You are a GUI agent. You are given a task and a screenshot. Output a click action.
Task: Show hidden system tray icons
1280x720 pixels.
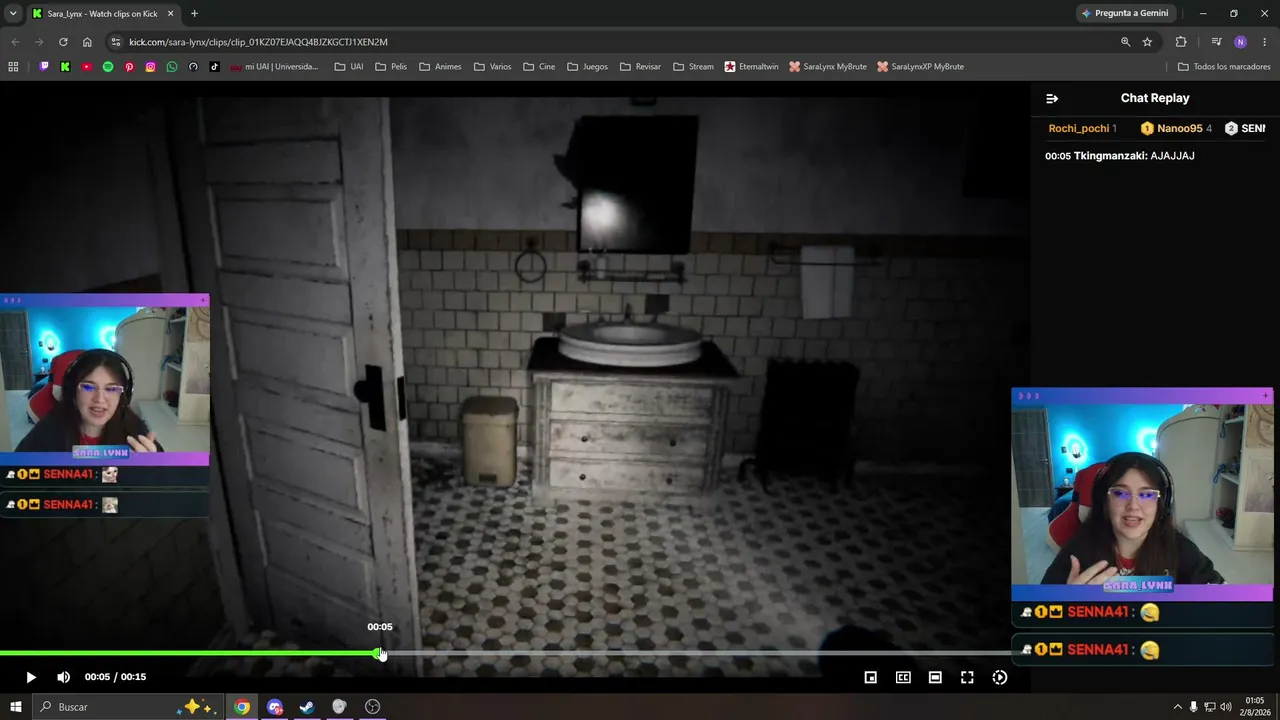coord(1177,707)
